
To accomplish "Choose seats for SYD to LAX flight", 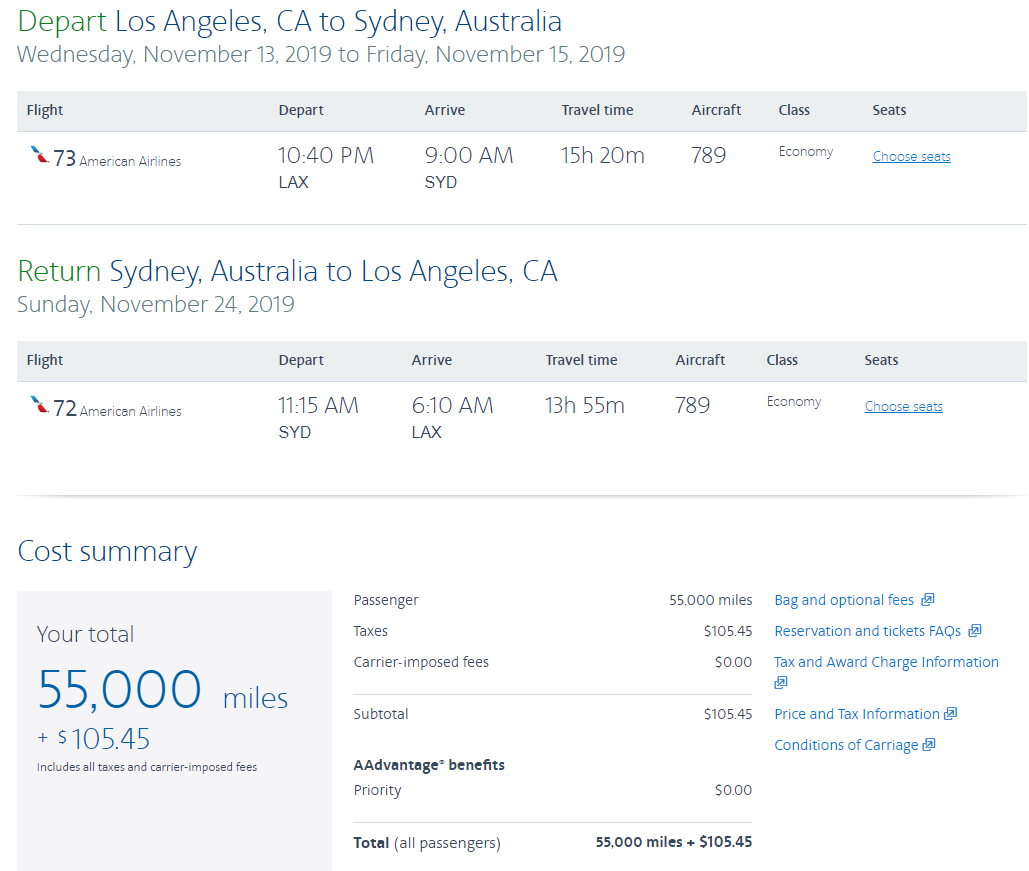I will tap(903, 407).
